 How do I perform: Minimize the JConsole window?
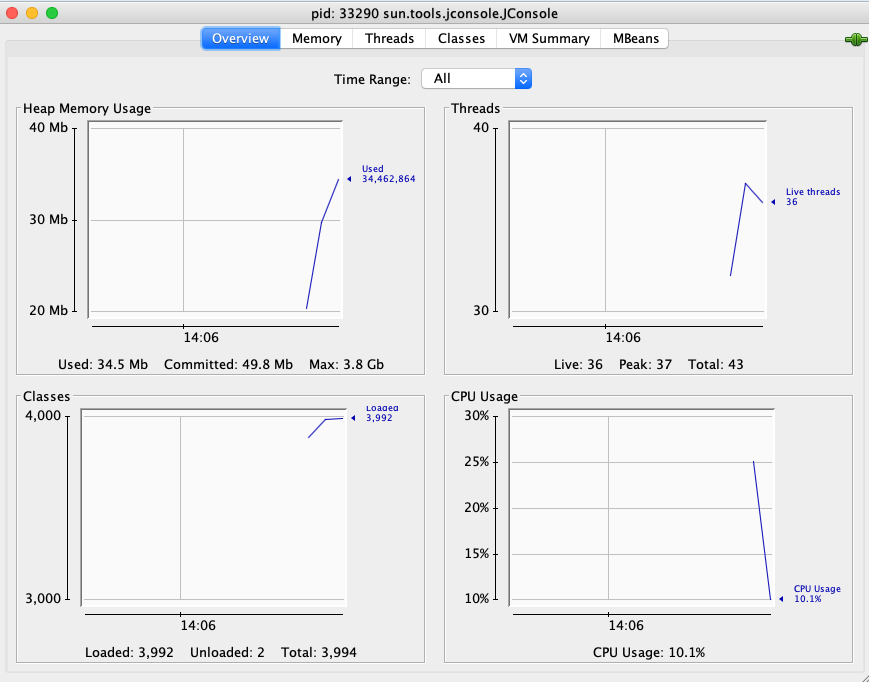tap(32, 13)
